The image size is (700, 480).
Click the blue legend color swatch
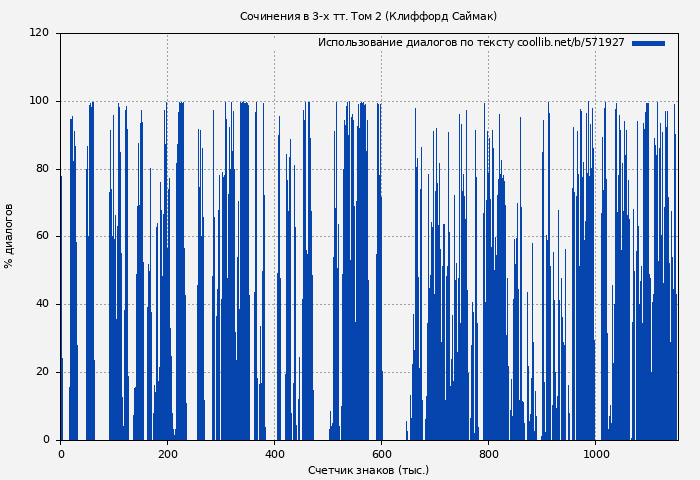(x=648, y=43)
